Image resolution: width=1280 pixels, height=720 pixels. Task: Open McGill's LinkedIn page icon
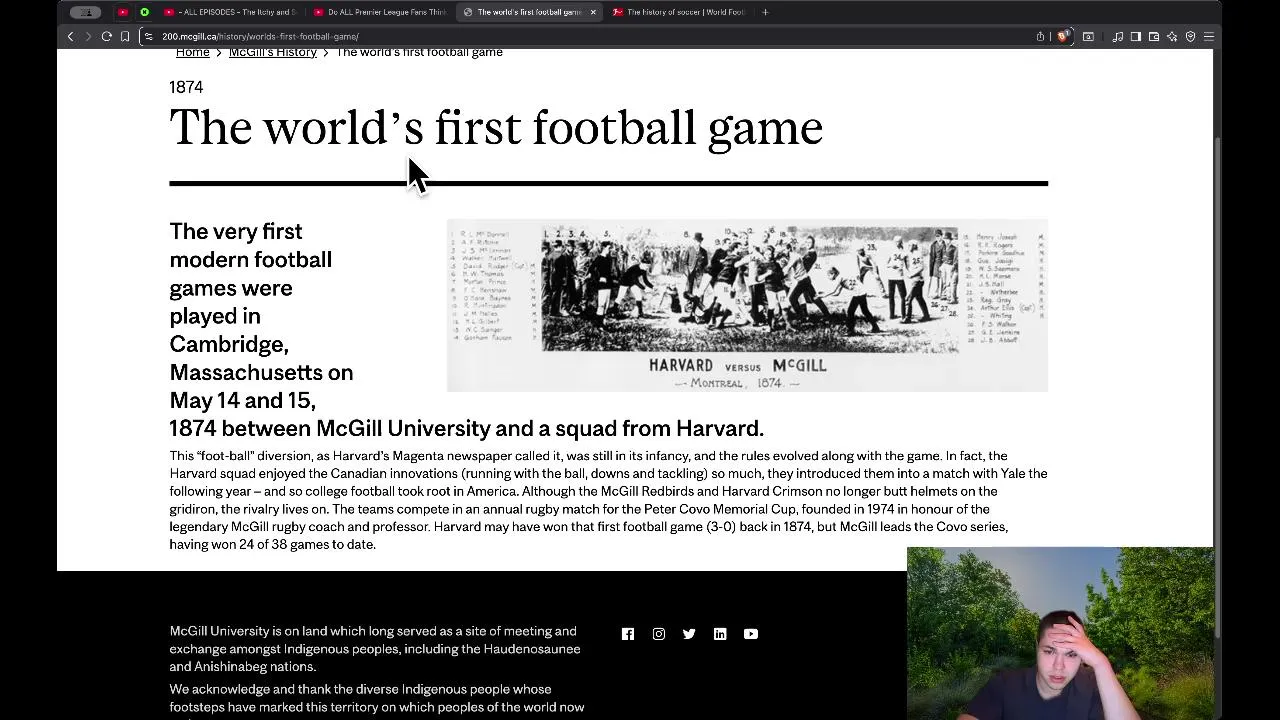click(720, 634)
